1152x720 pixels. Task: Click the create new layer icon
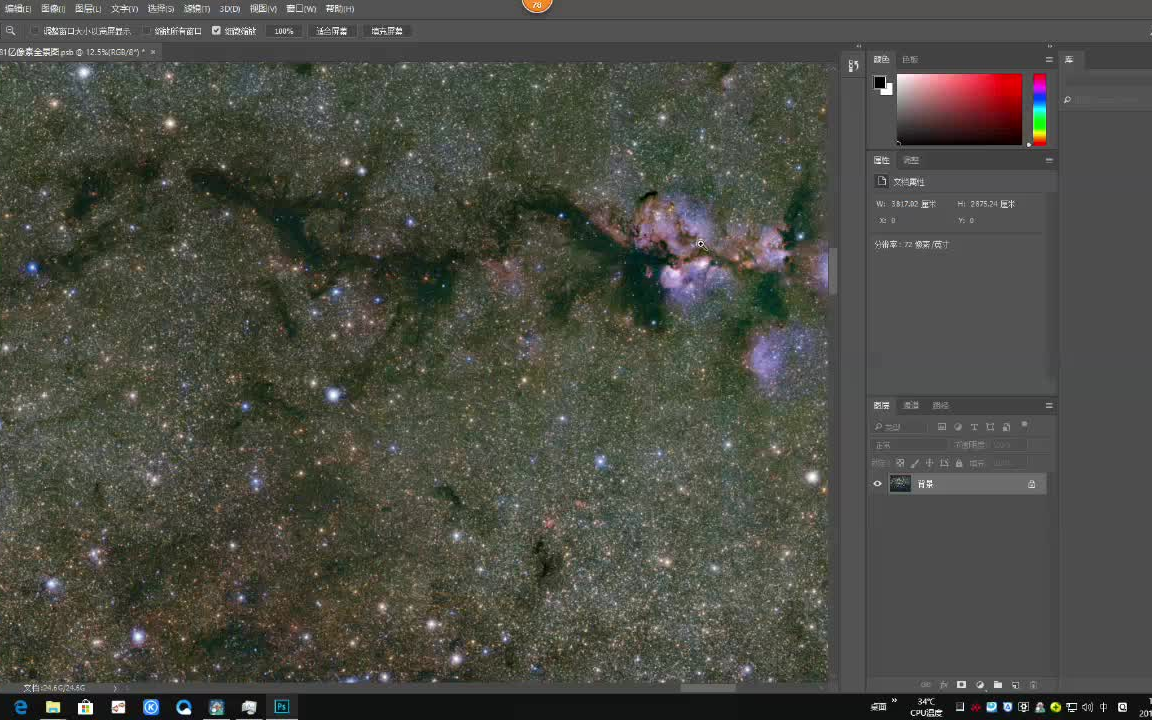tap(1015, 685)
